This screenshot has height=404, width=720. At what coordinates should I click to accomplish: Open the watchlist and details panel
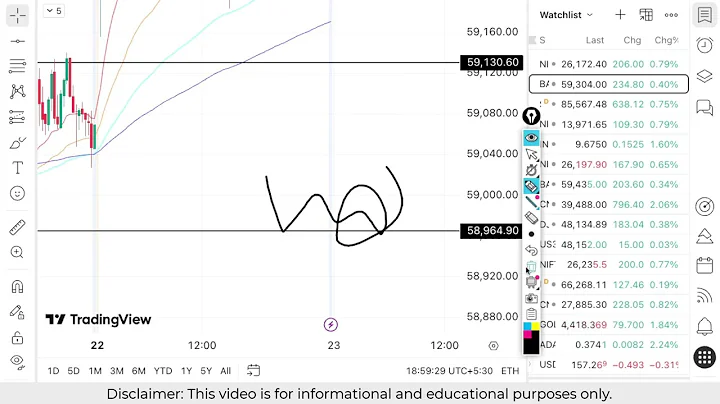[705, 15]
